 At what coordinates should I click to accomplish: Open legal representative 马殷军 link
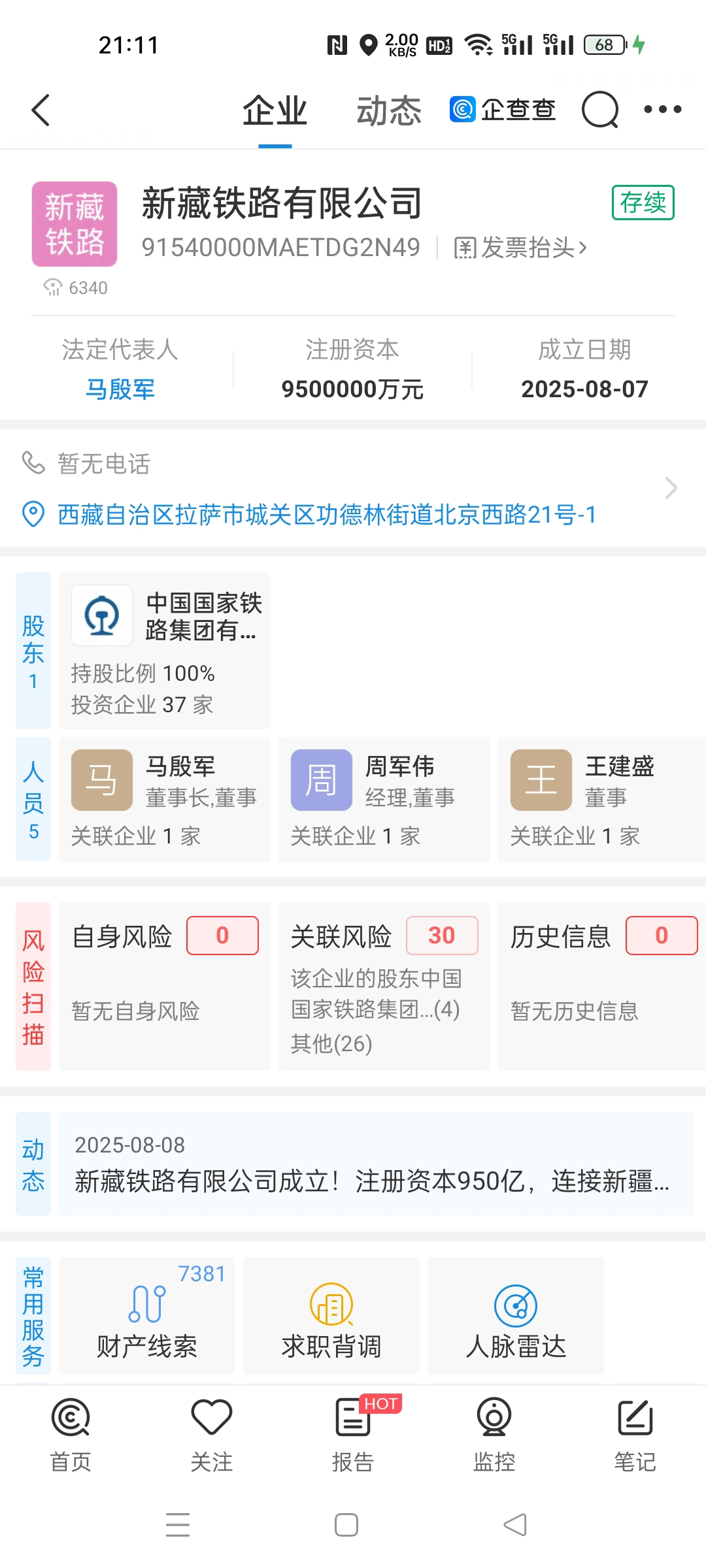point(120,389)
